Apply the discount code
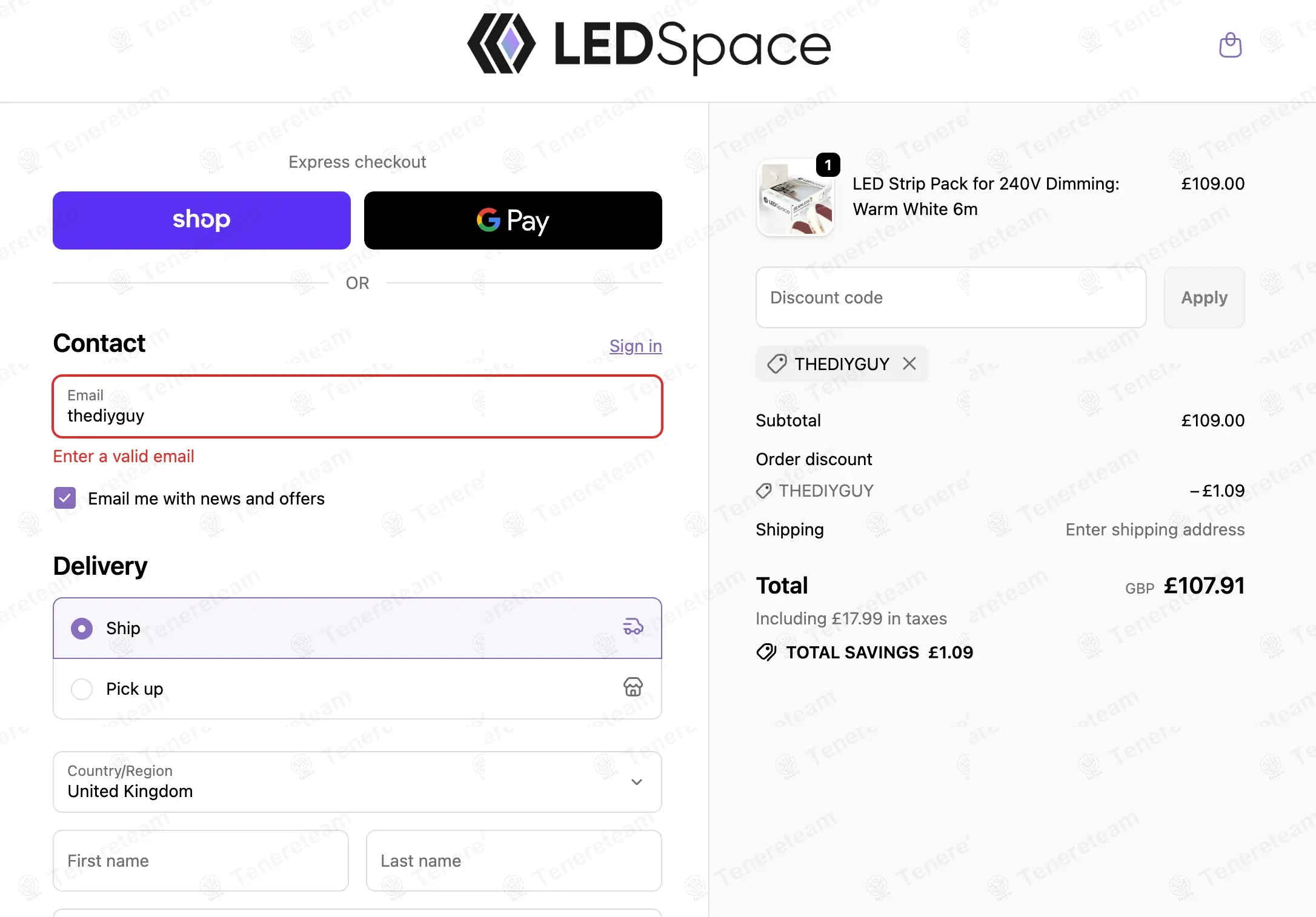This screenshot has width=1316, height=917. point(1204,297)
